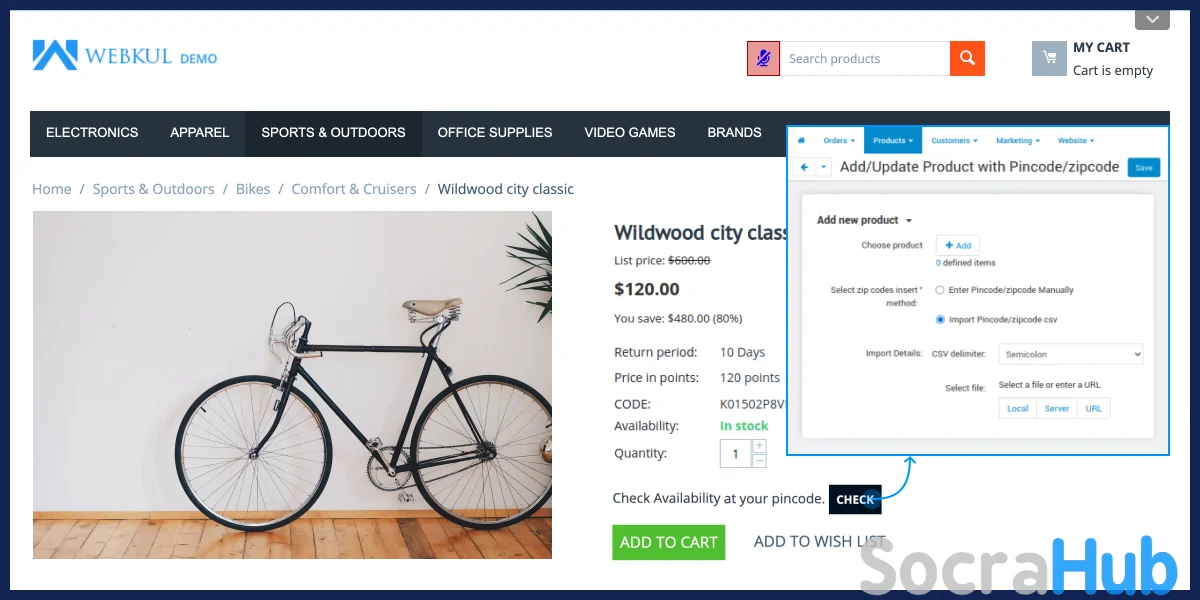Image resolution: width=1200 pixels, height=600 pixels.
Task: Click the Webkul Demo logo
Action: coord(125,56)
